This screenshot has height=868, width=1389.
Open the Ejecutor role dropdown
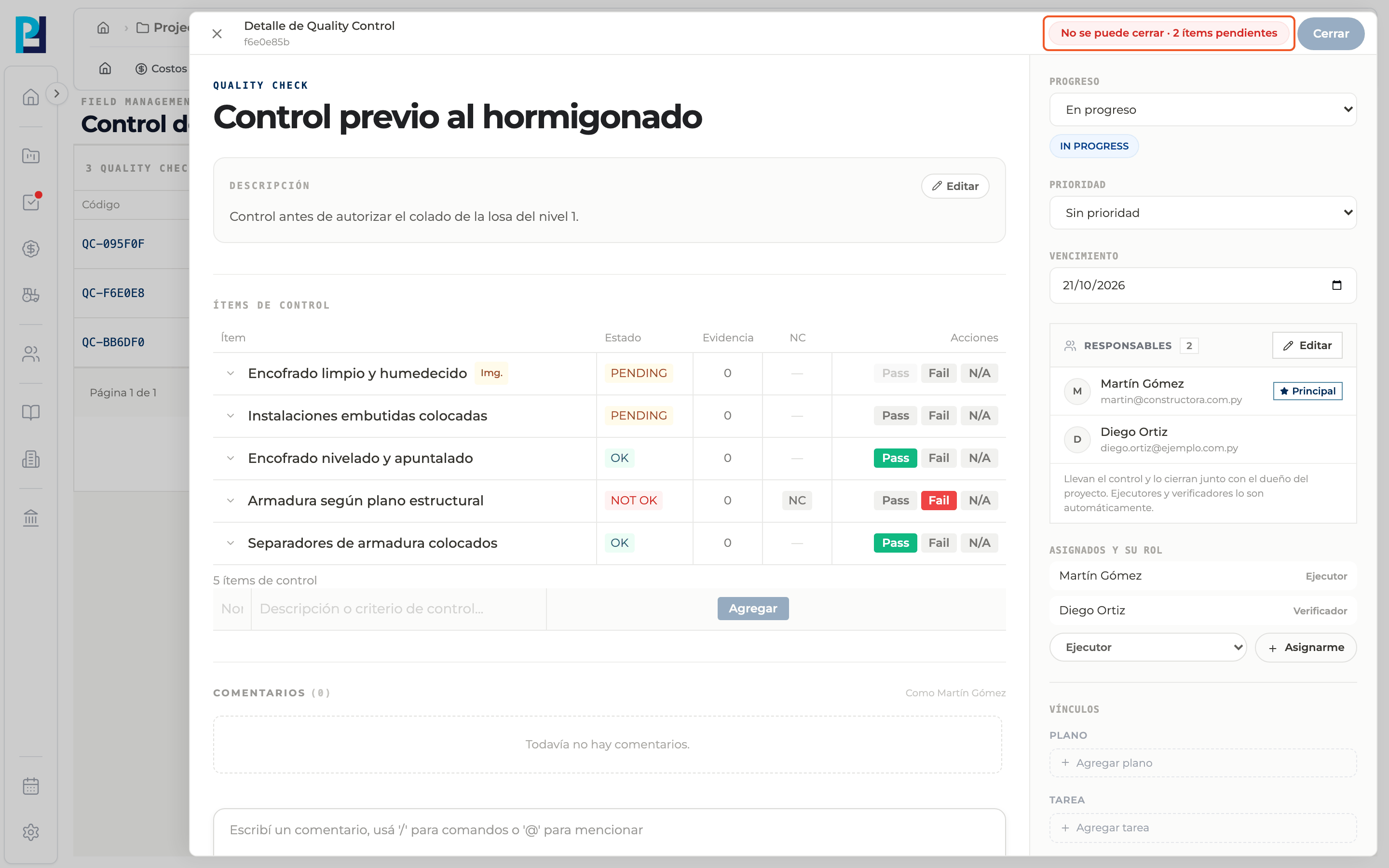tap(1147, 648)
